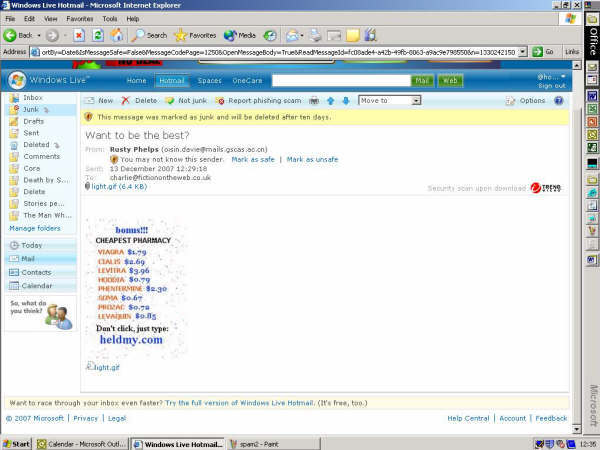Open File menu
600x450 pixels.
point(10,19)
